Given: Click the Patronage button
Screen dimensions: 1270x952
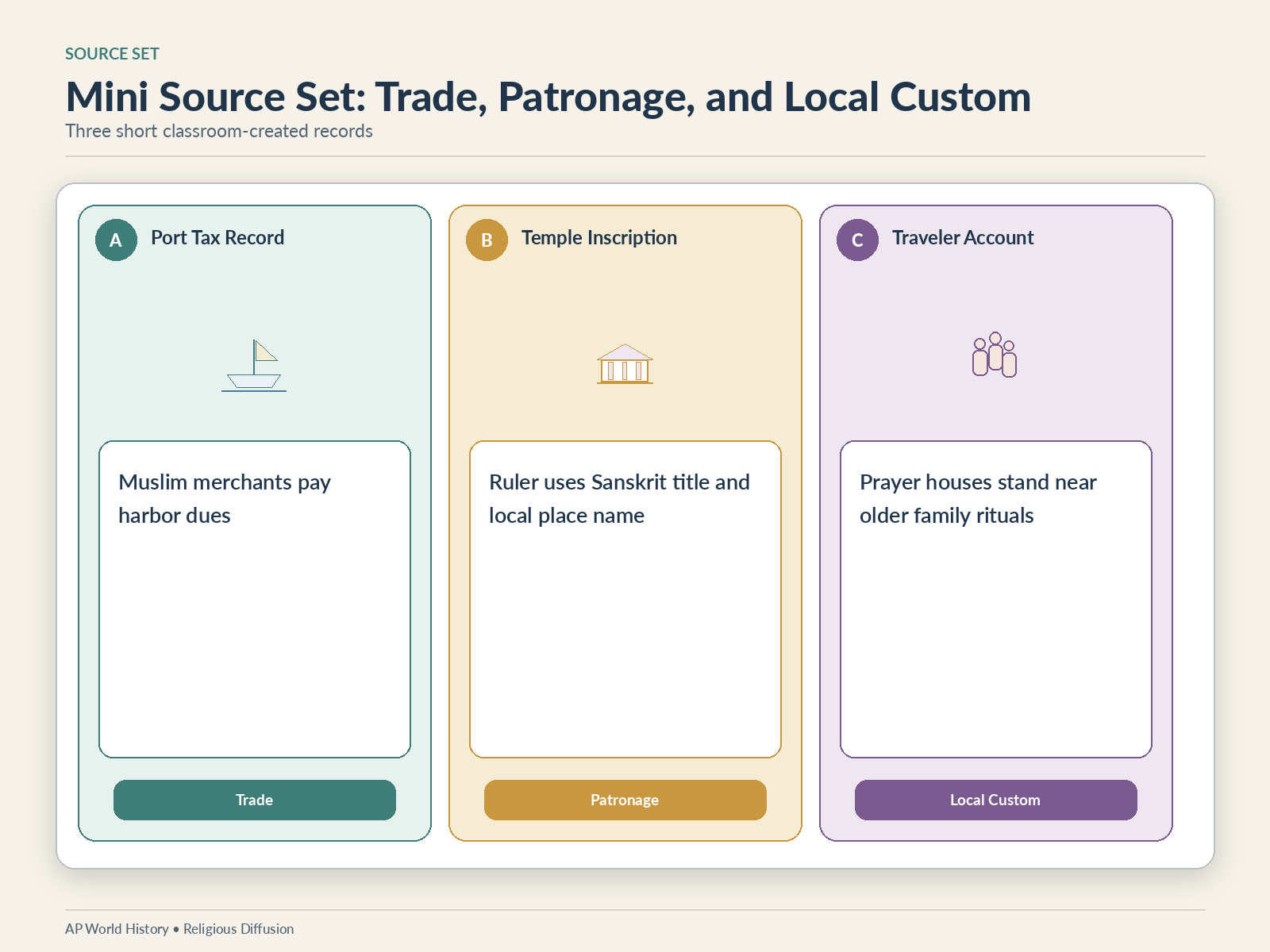Looking at the screenshot, I should point(625,800).
